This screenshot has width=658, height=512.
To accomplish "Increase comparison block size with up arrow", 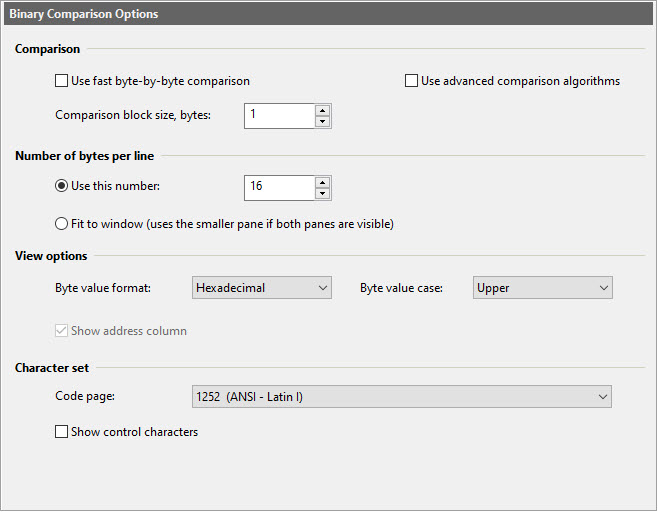I will tap(322, 109).
